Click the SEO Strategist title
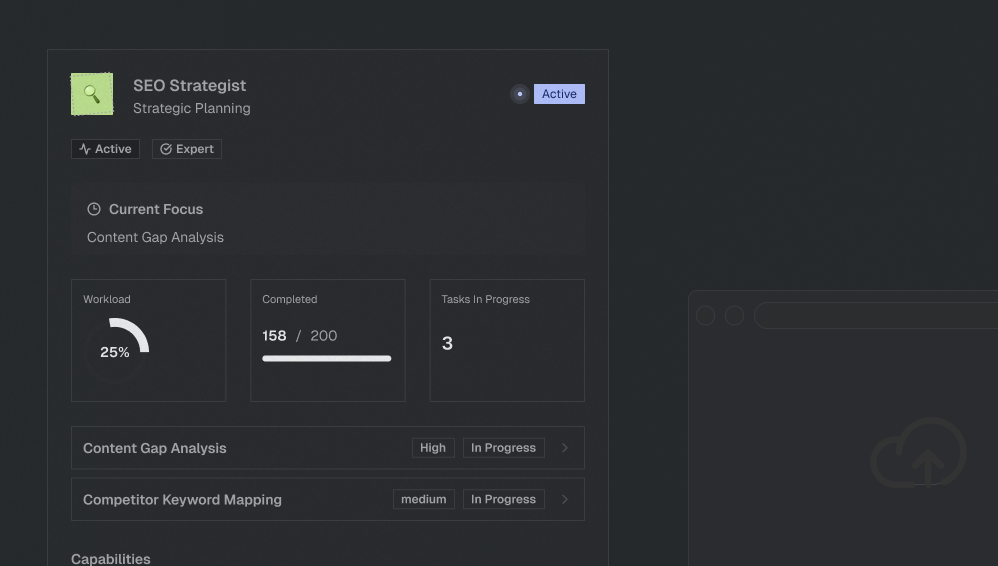The width and height of the screenshot is (998, 566). 190,85
